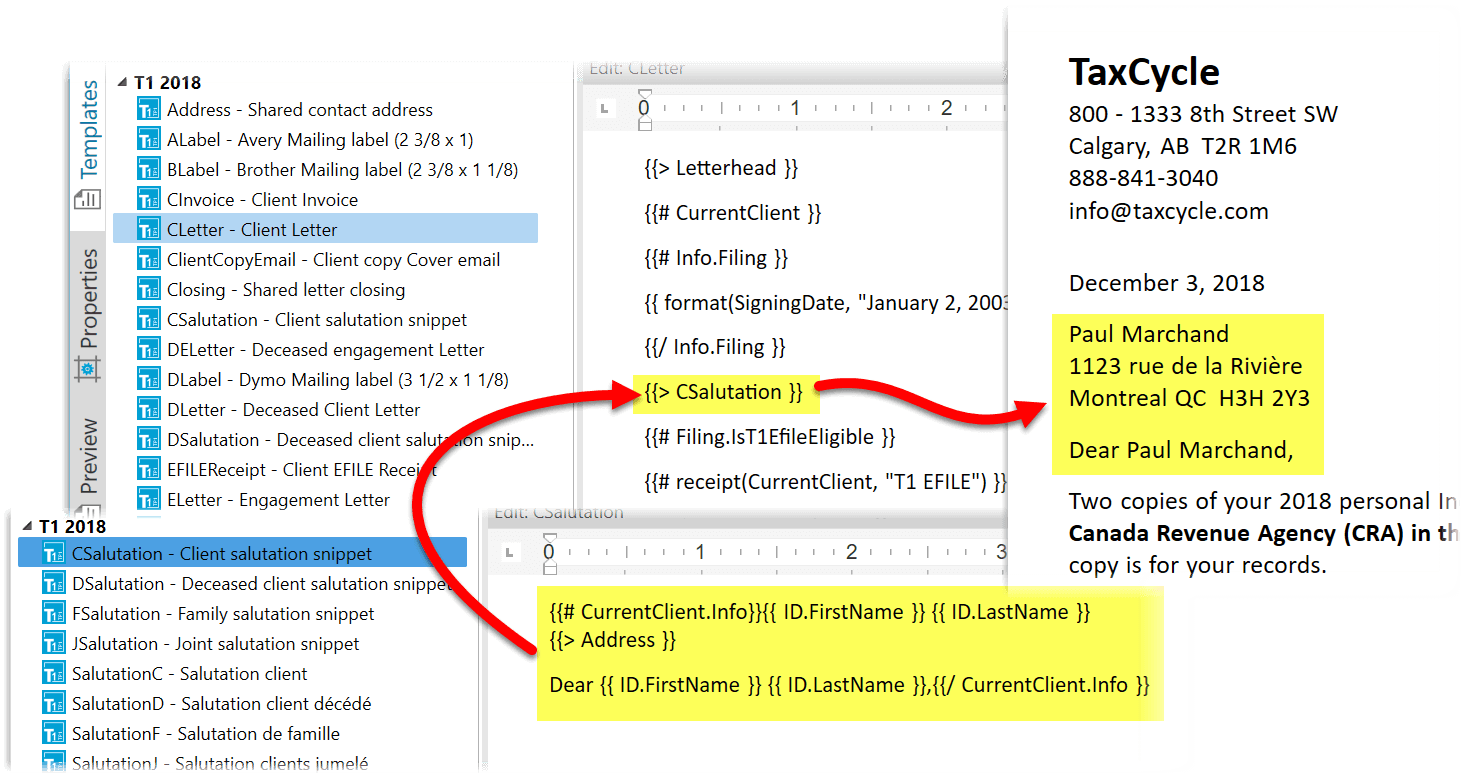Click the {{> Letterhead }} line in editor

click(721, 168)
